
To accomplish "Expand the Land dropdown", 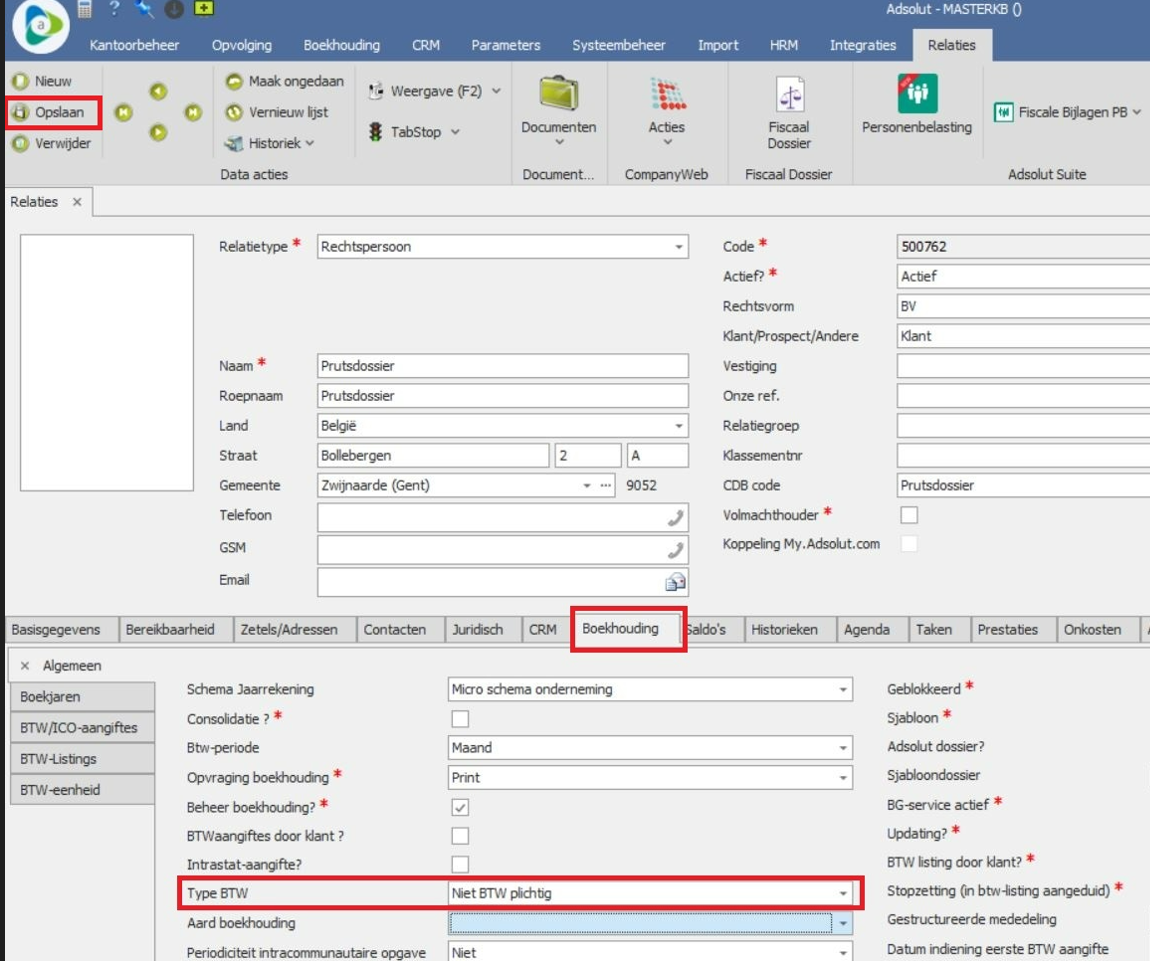I will click(x=678, y=426).
